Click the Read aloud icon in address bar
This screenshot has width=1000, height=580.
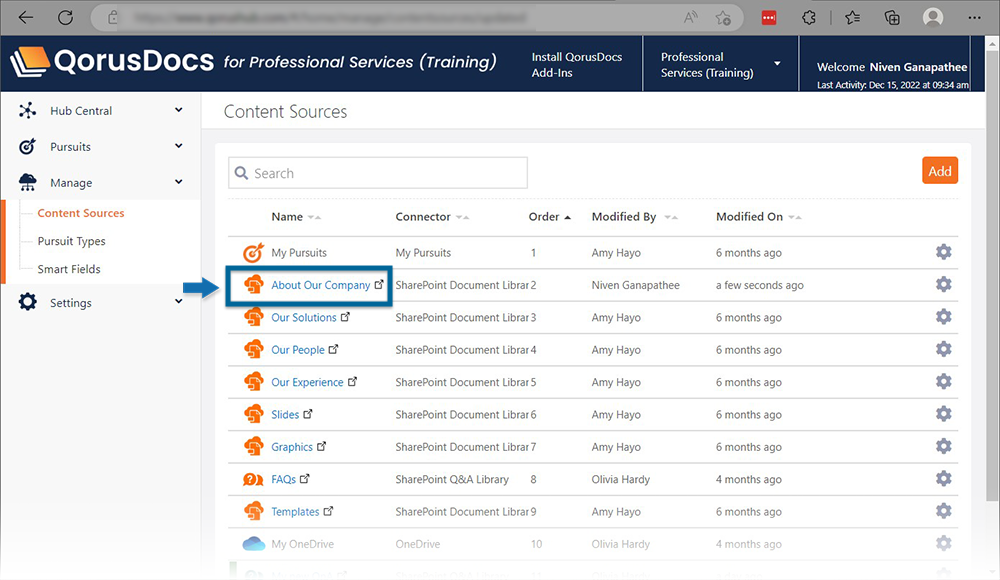[x=690, y=18]
